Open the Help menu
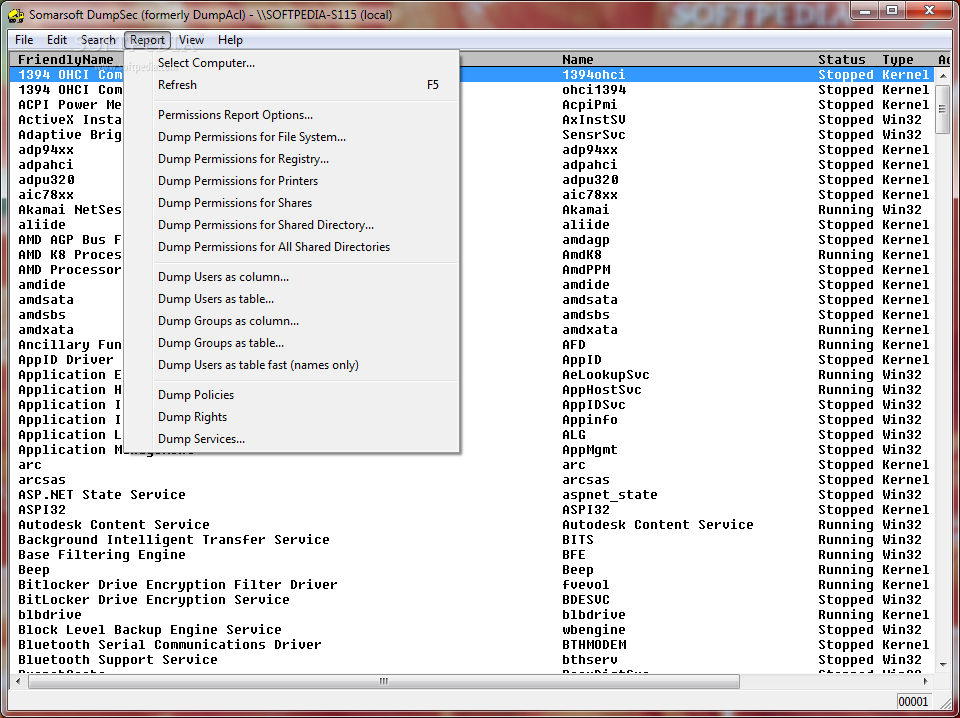 [x=230, y=40]
